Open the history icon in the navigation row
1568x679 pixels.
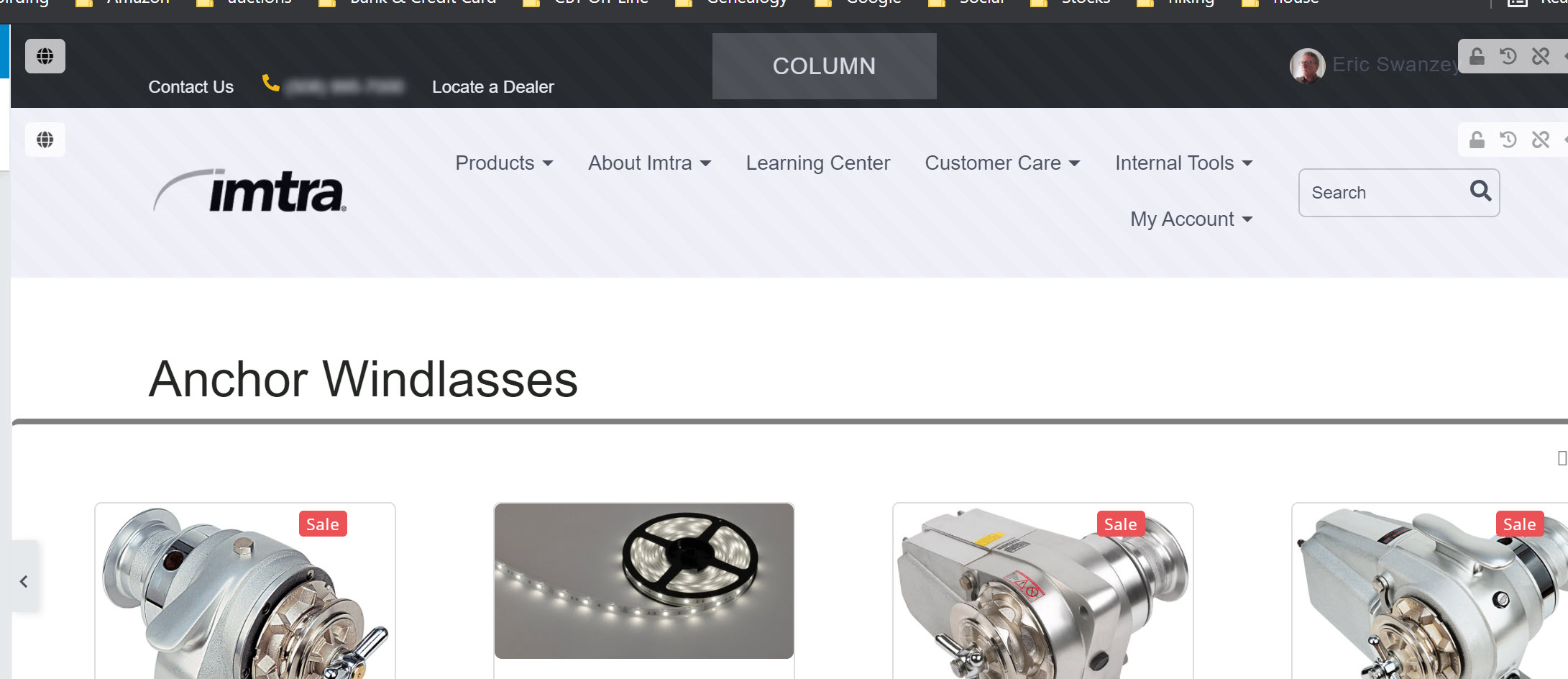1508,140
